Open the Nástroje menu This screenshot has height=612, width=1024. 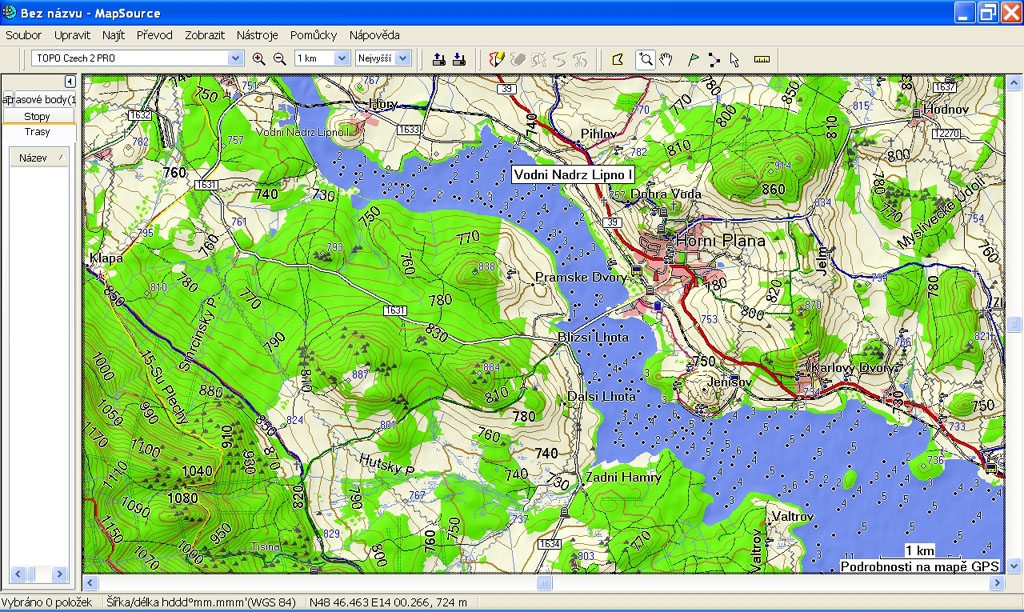[257, 35]
